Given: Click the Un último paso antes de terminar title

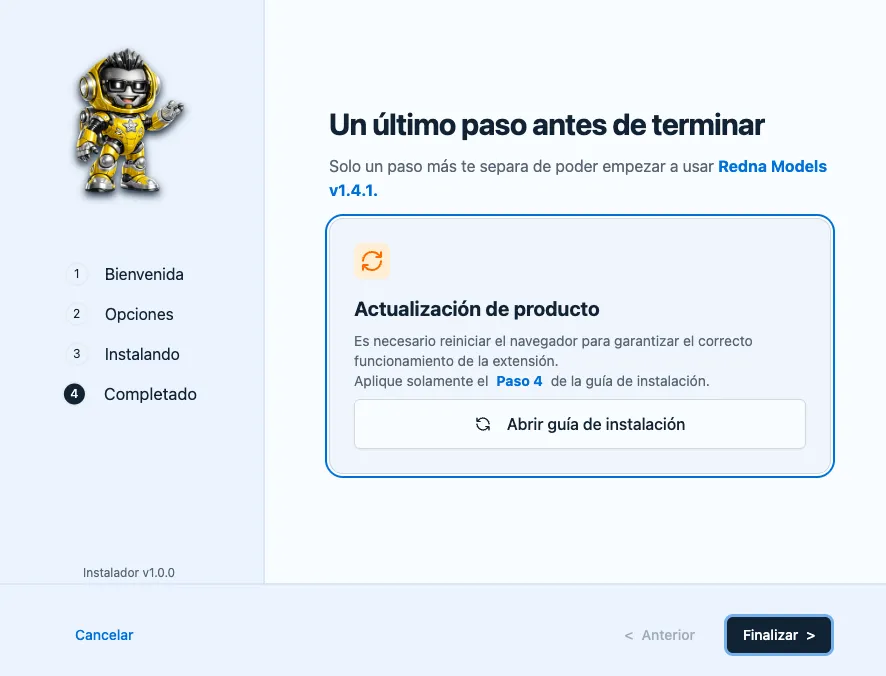Looking at the screenshot, I should [547, 125].
